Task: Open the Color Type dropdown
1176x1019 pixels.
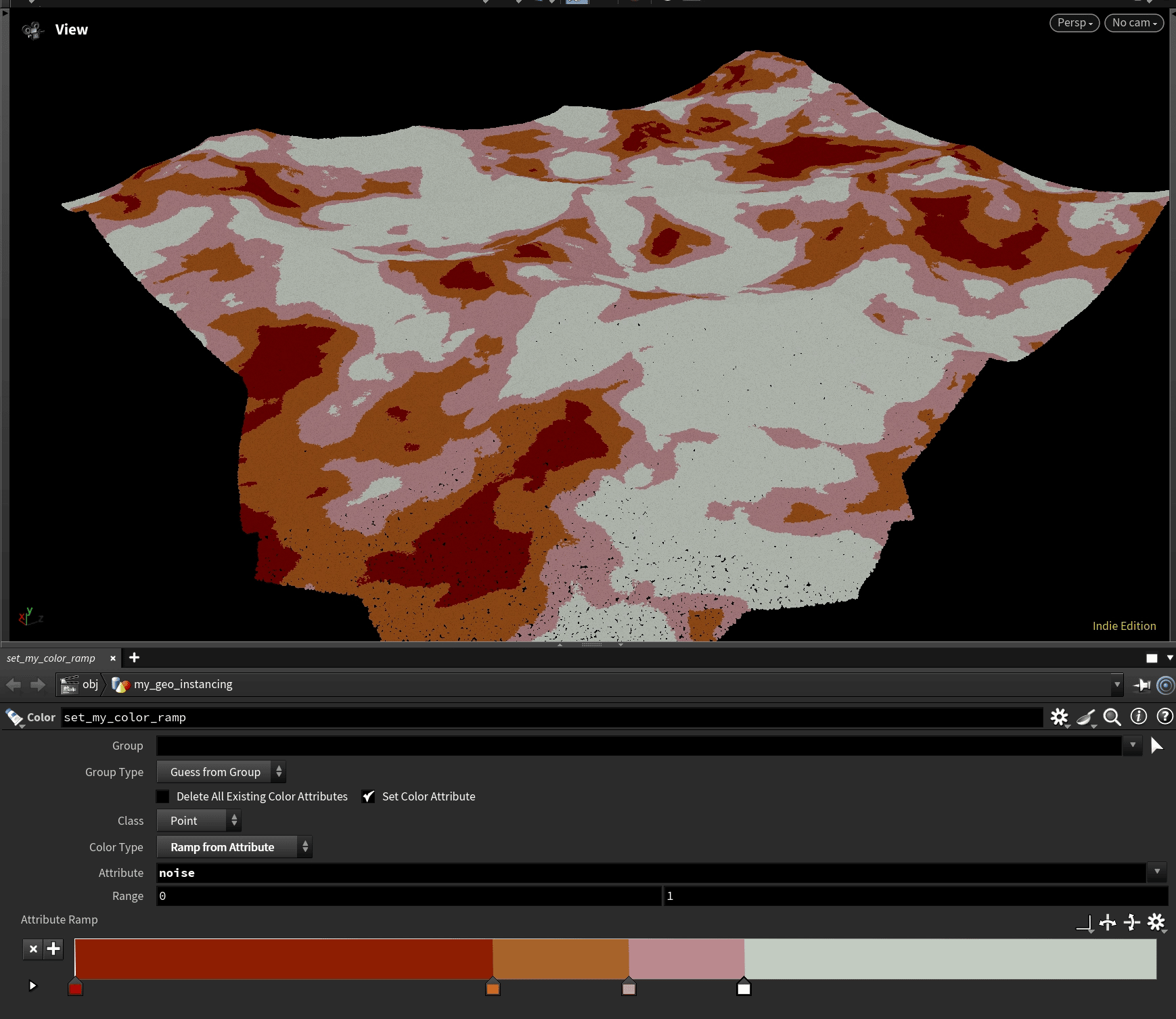Action: pyautogui.click(x=234, y=847)
